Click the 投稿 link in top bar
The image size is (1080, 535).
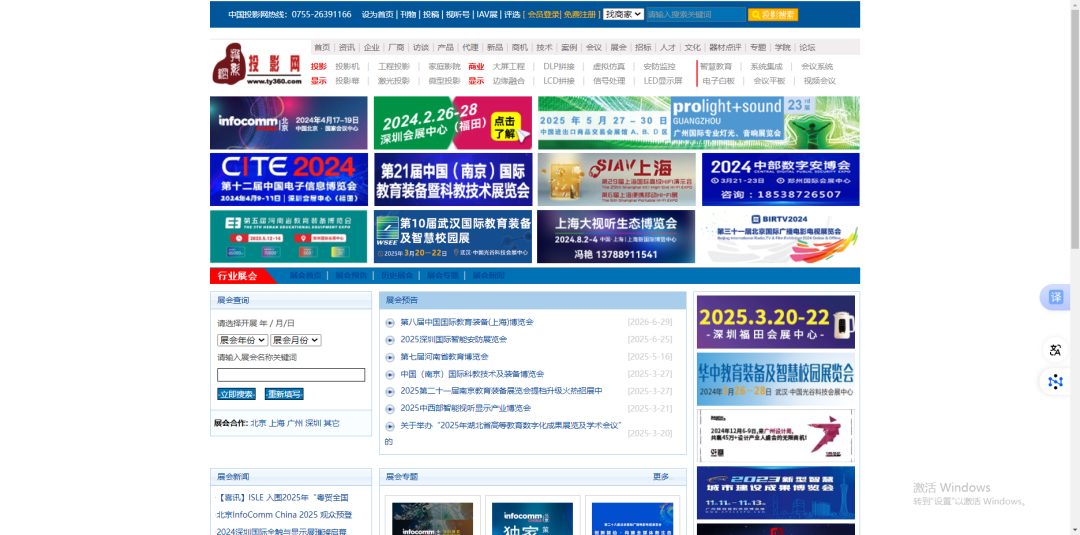[x=431, y=14]
